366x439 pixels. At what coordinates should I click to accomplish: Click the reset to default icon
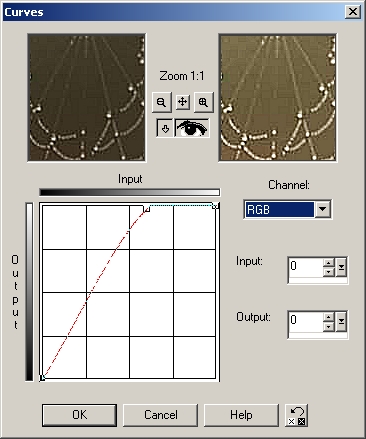pos(297,415)
